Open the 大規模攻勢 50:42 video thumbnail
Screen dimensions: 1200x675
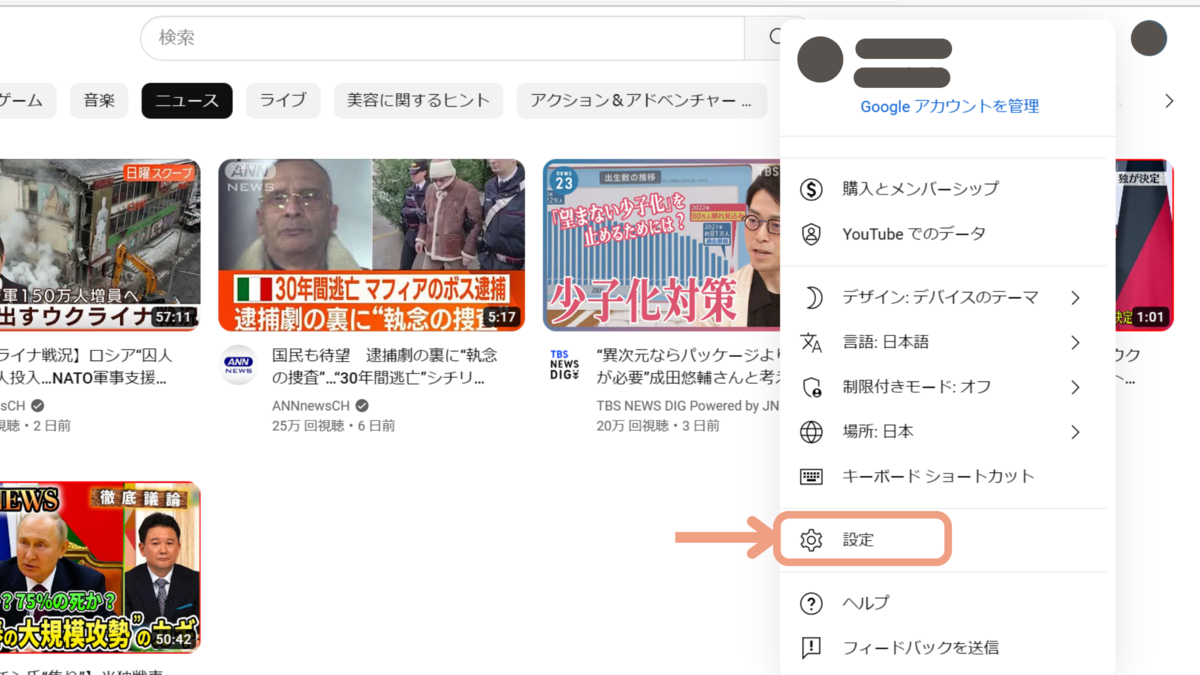[100, 567]
